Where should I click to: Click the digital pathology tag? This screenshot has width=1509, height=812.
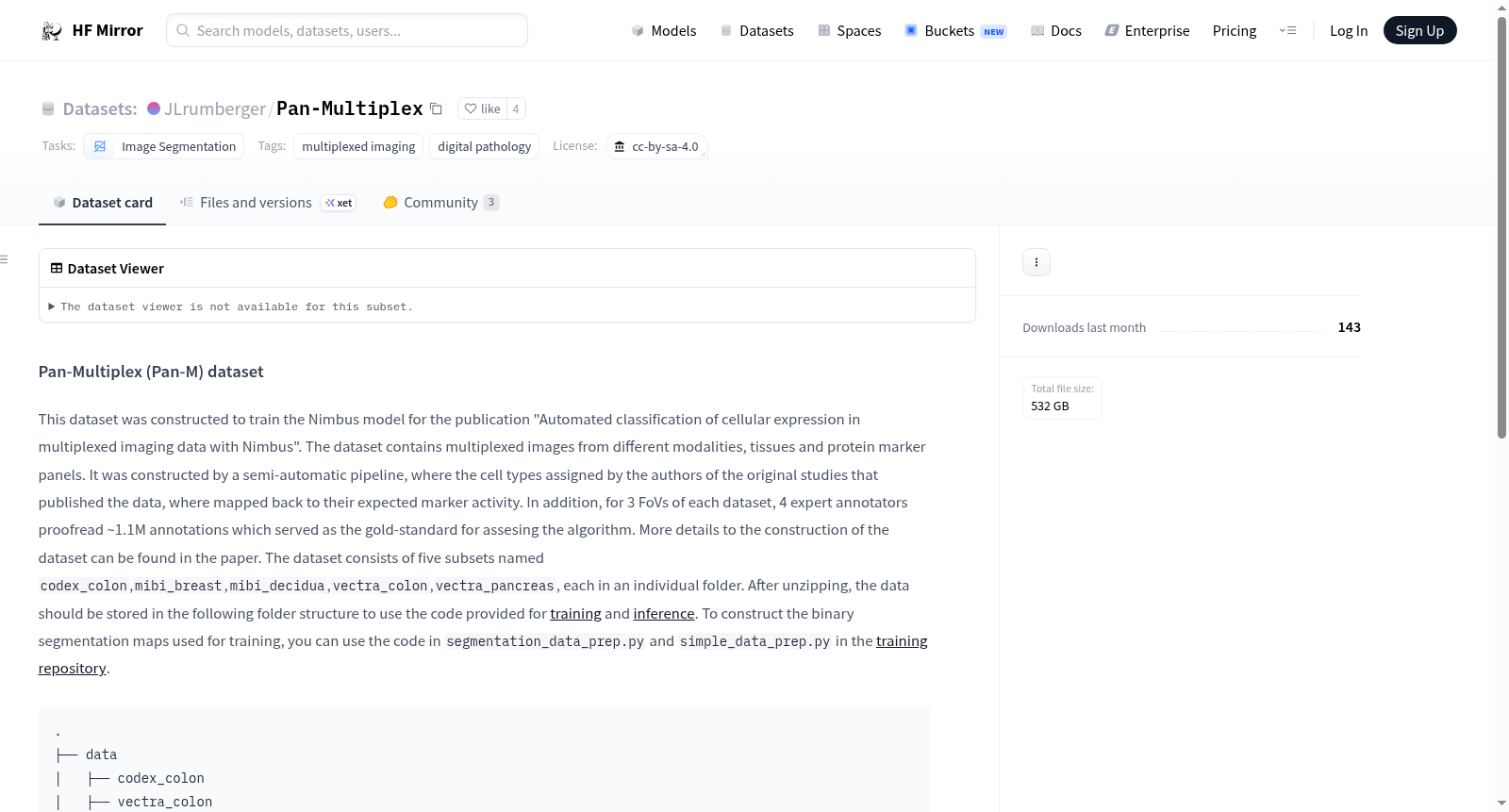[485, 146]
